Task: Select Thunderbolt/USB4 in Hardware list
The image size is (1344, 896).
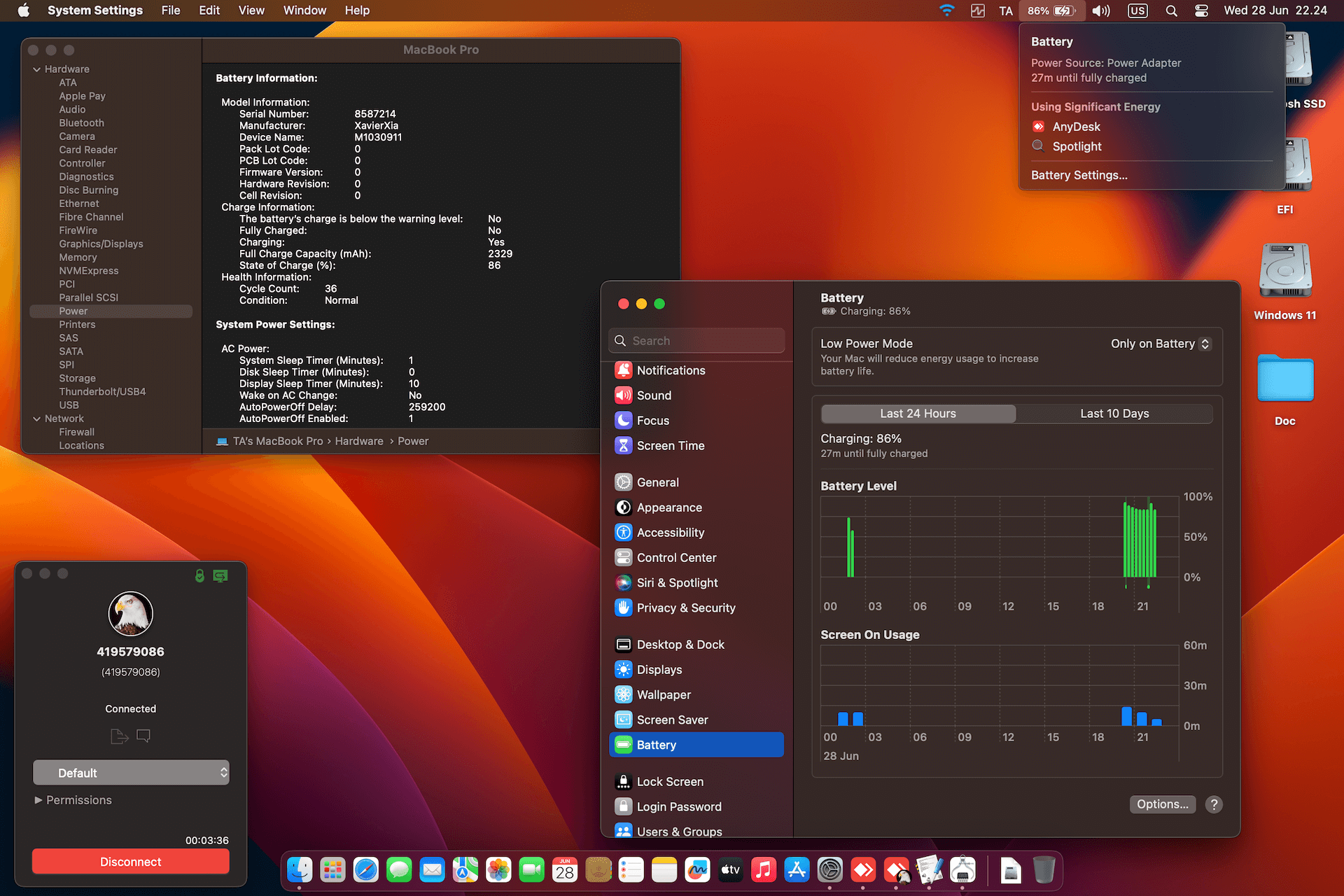Action: click(x=102, y=392)
